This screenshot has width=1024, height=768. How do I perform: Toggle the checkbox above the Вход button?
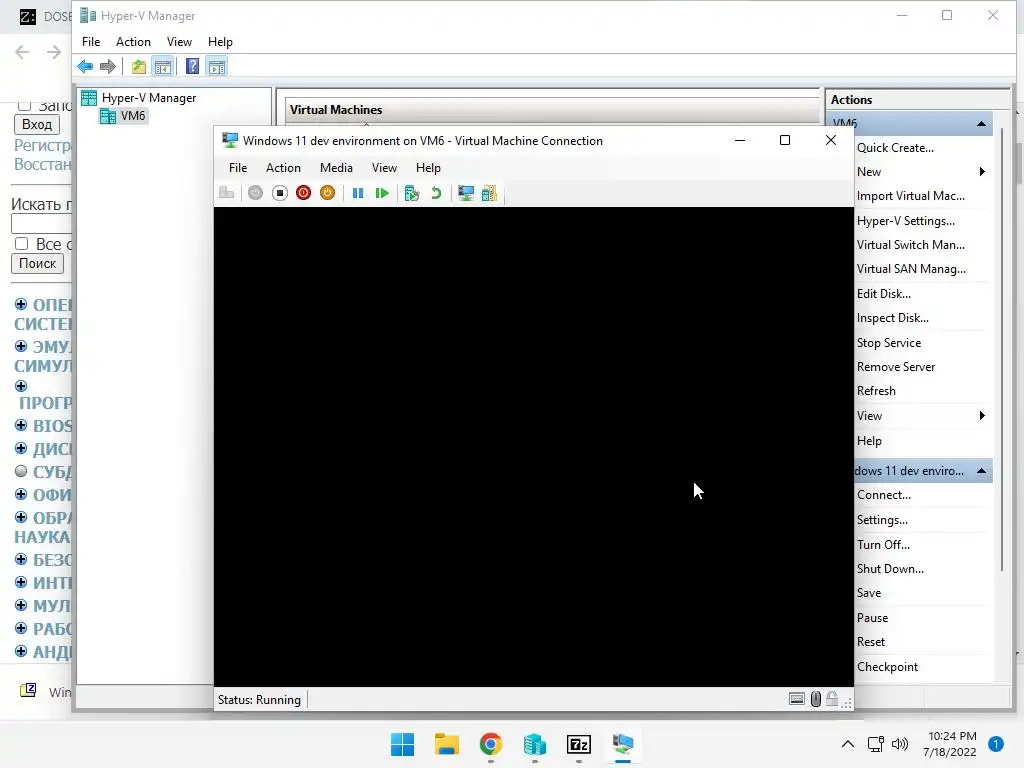[x=24, y=105]
